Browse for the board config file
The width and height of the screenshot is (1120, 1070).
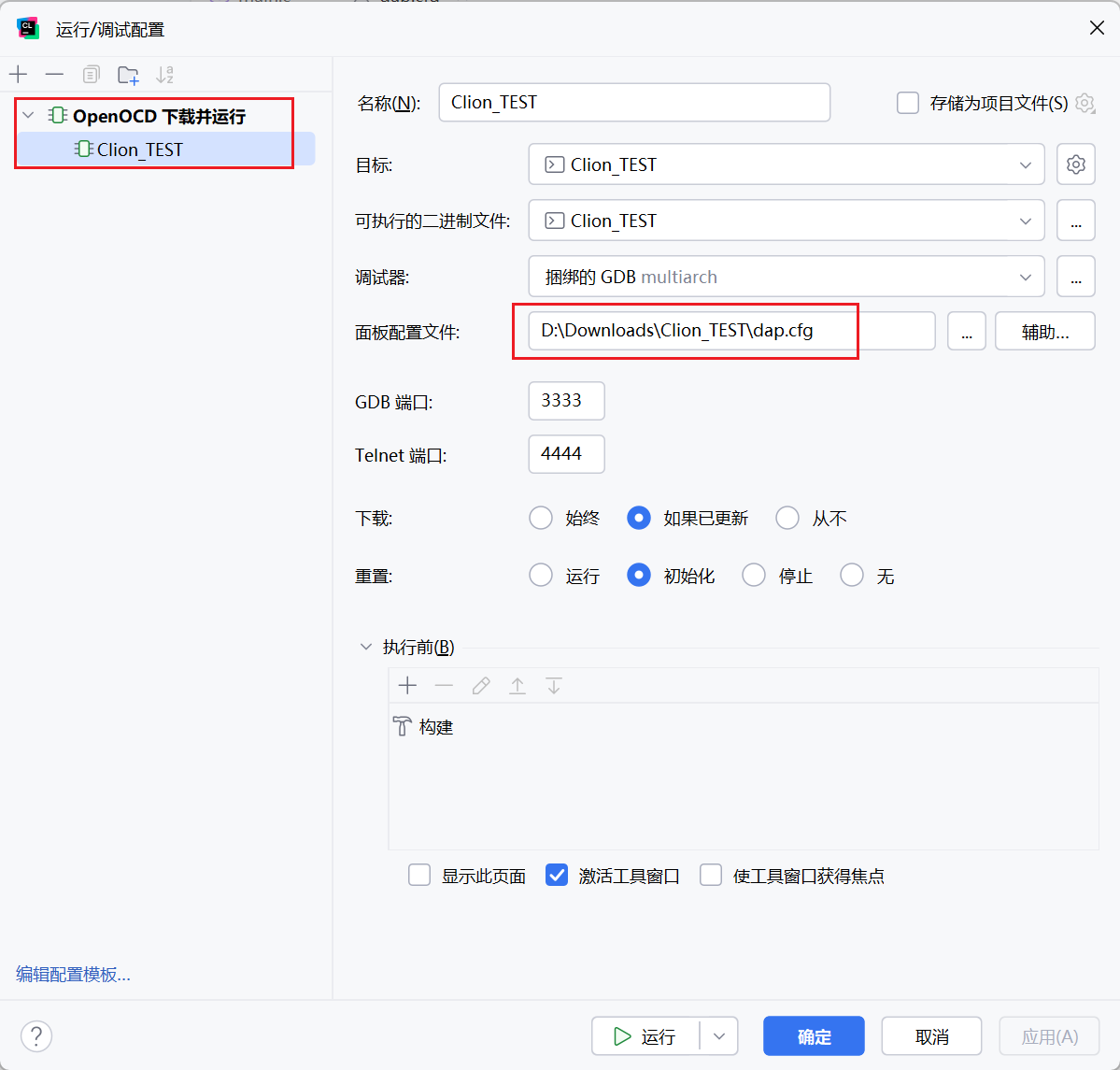coord(967,331)
